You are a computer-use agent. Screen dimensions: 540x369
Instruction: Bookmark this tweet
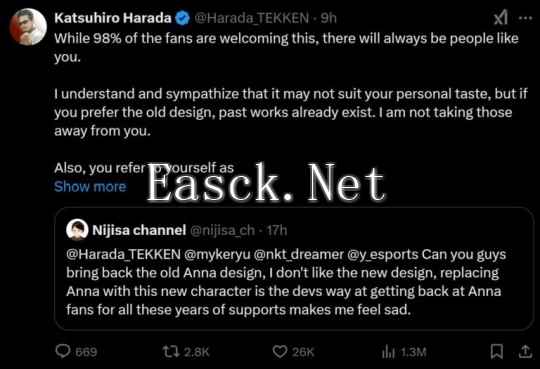pos(497,352)
